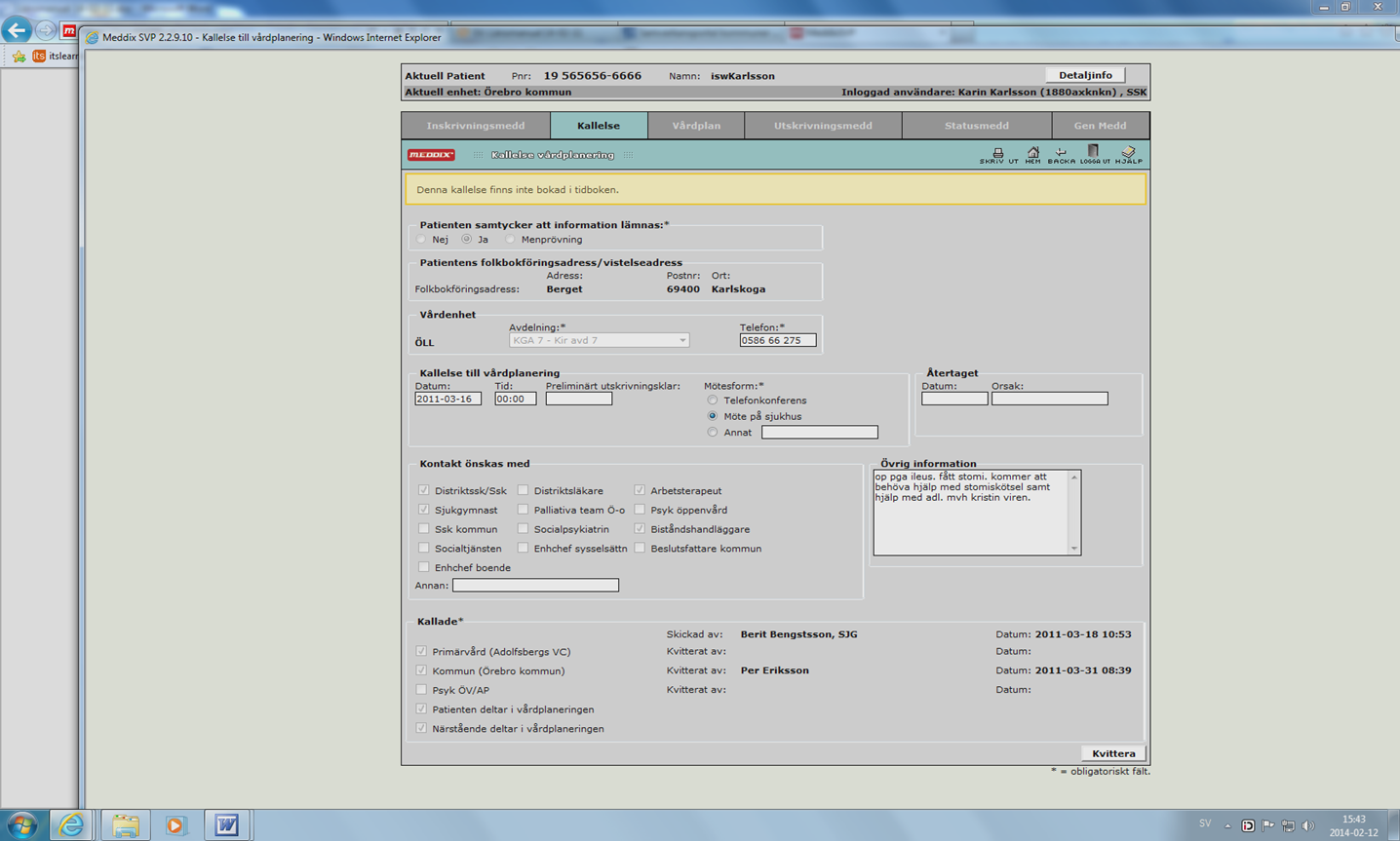Open the Vårdplan tab
This screenshot has width=1400, height=841.
click(x=696, y=126)
